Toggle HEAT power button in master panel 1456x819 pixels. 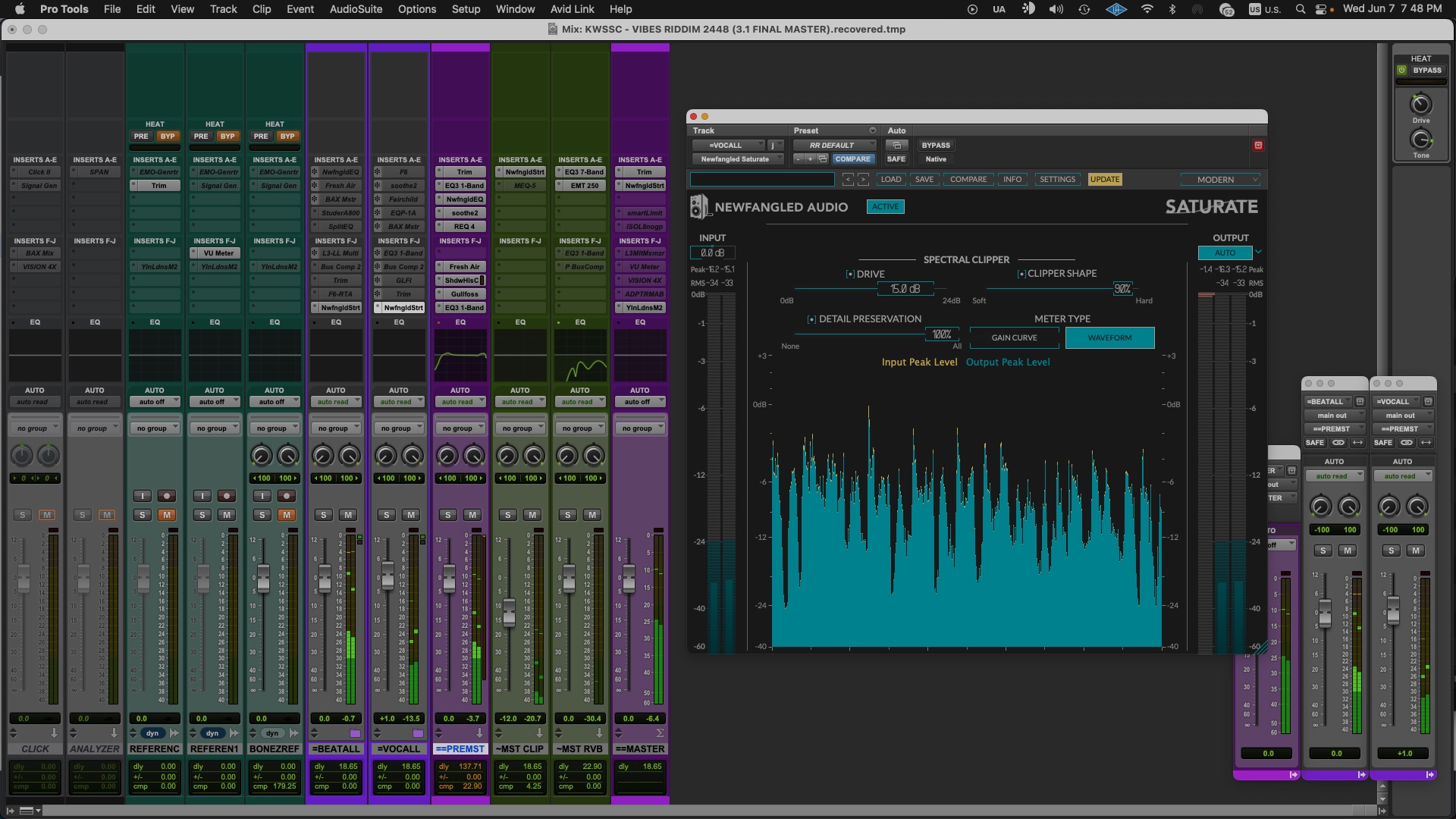1401,71
